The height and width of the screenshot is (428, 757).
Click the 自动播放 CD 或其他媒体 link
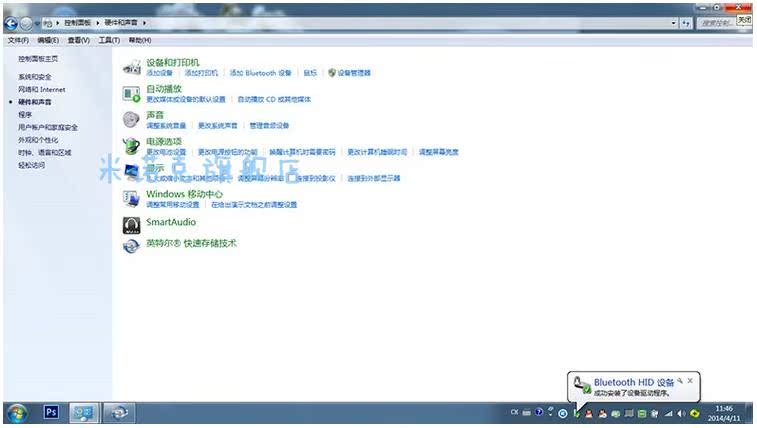click(274, 99)
